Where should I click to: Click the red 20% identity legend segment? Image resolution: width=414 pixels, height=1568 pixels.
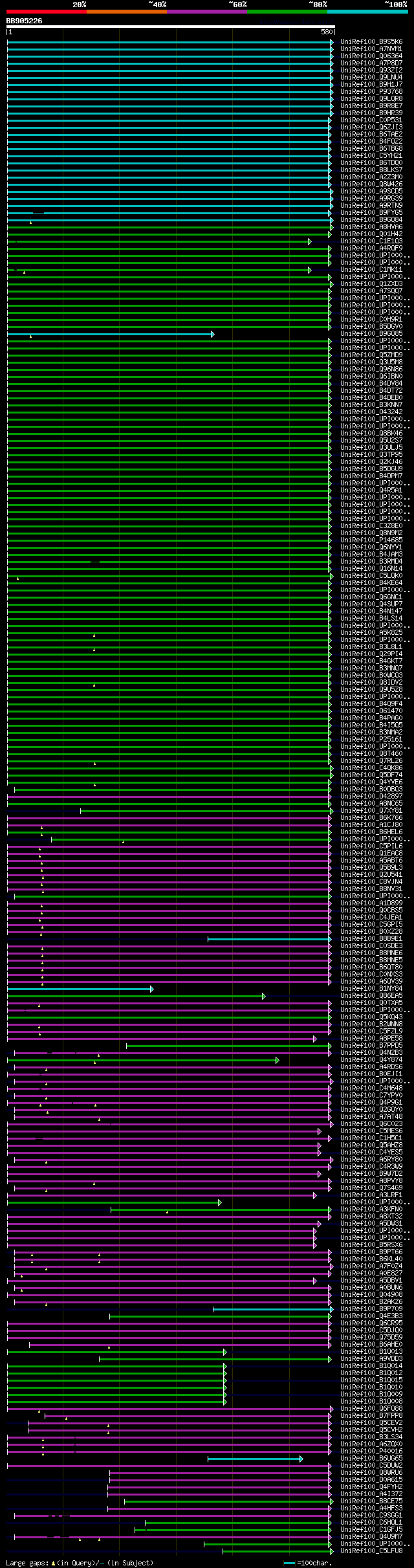[x=46, y=12]
